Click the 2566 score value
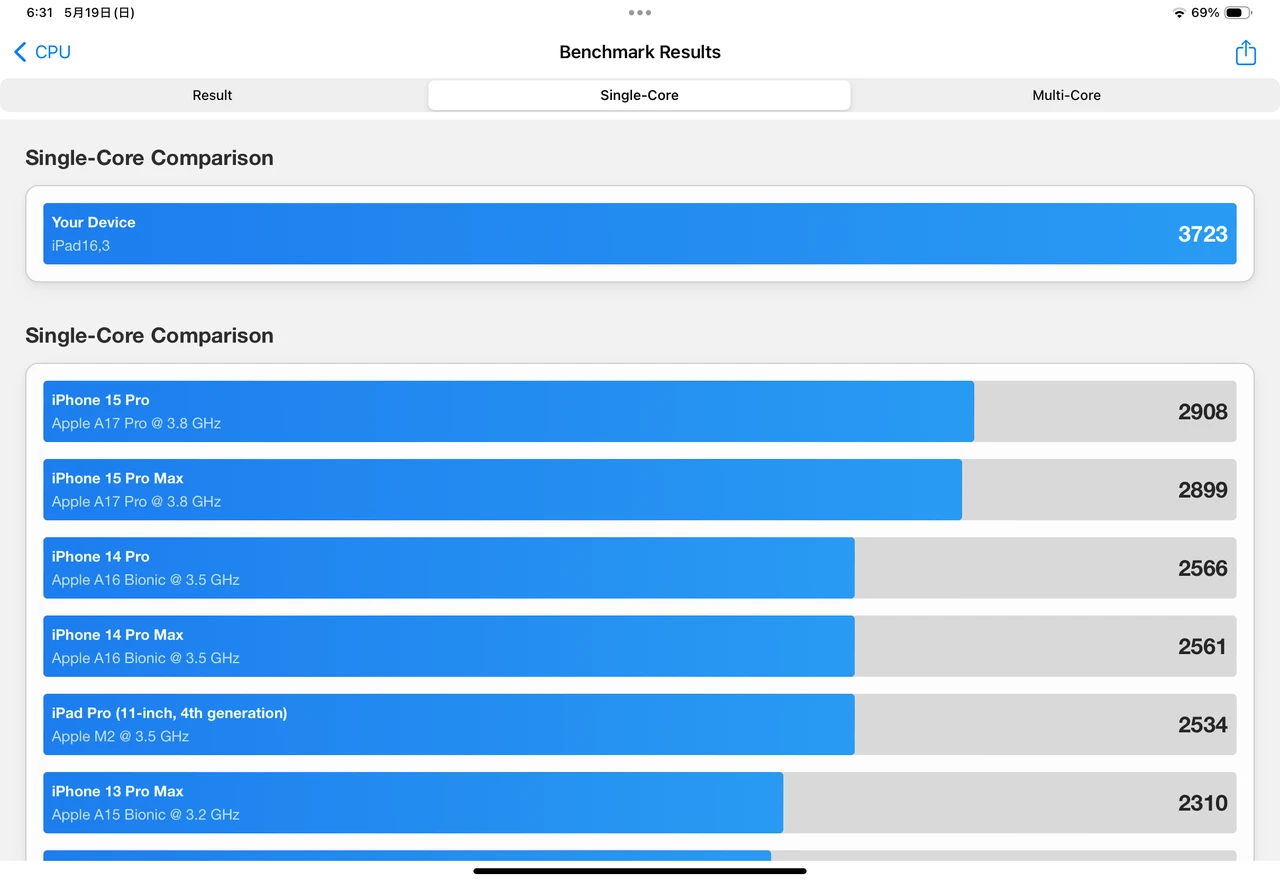This screenshot has height=882, width=1280. (x=1203, y=568)
